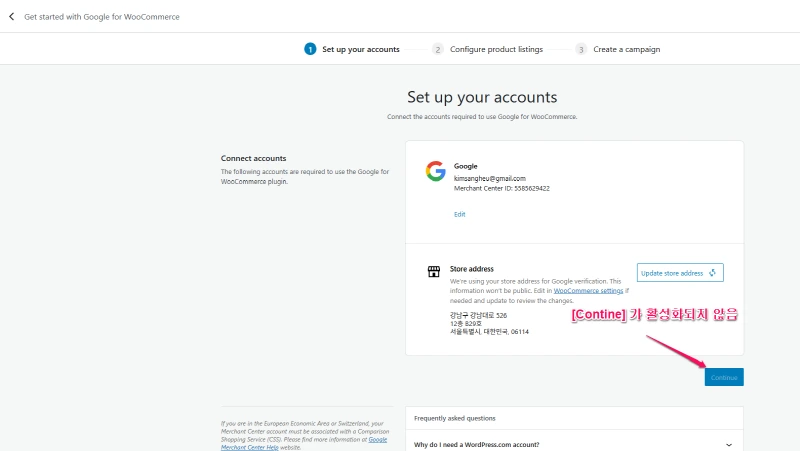Open WooCommerce settings link
The width and height of the screenshot is (800, 451).
588,291
